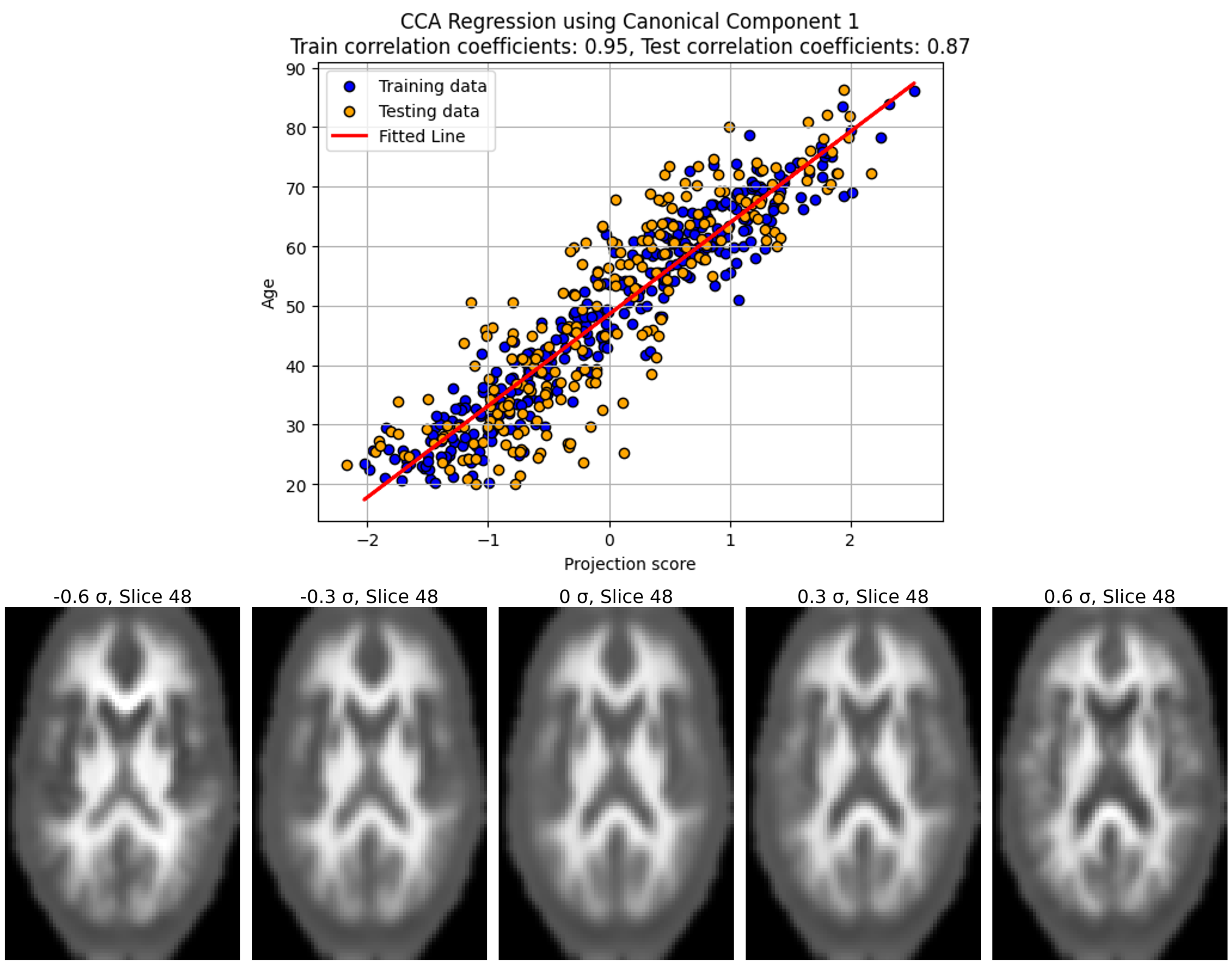Click the orange Testing data legend marker
The height and width of the screenshot is (965, 1232).
350,111
